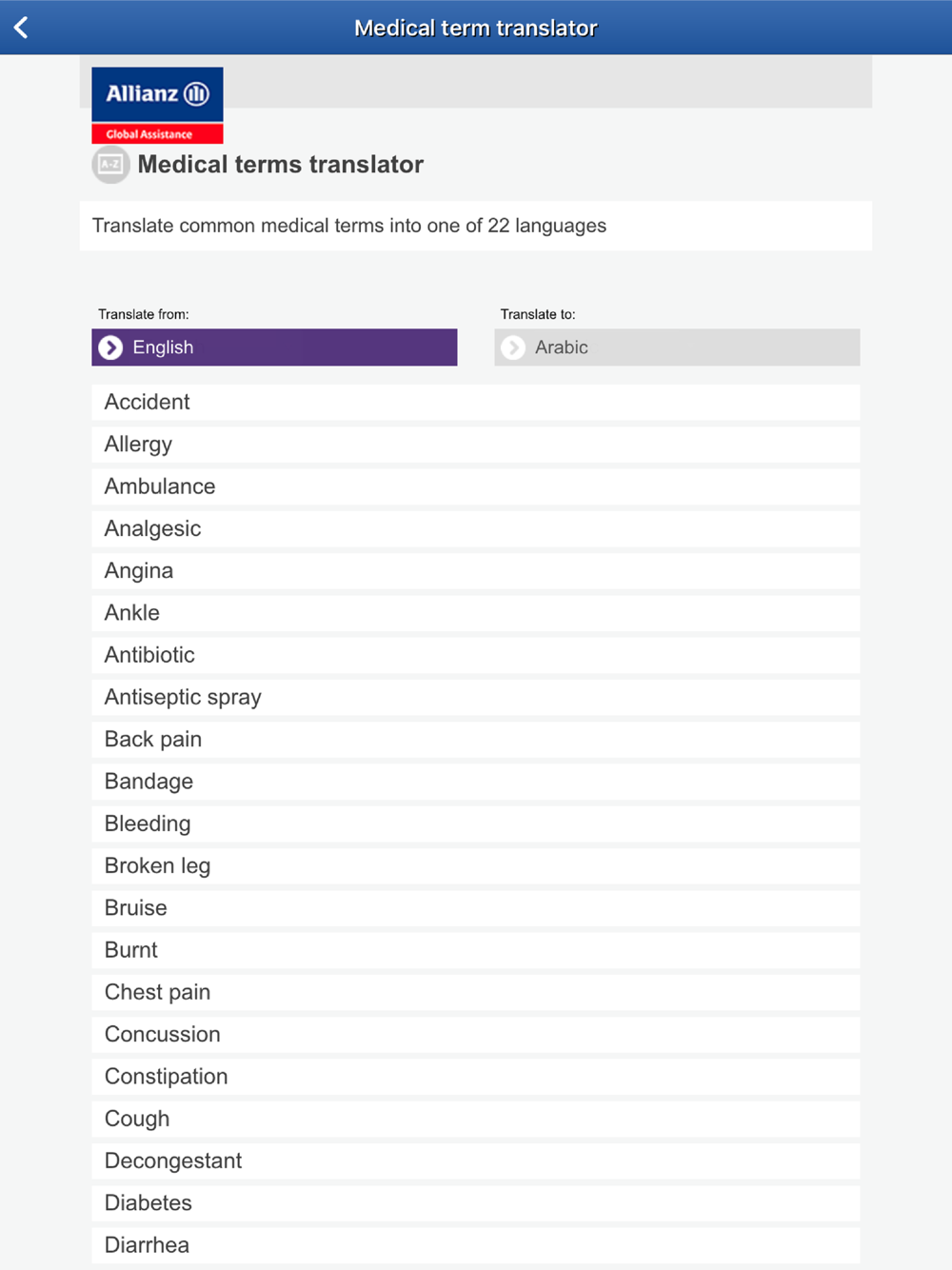Open the Diabetes entry
This screenshot has height=1270, width=952.
click(x=476, y=1203)
